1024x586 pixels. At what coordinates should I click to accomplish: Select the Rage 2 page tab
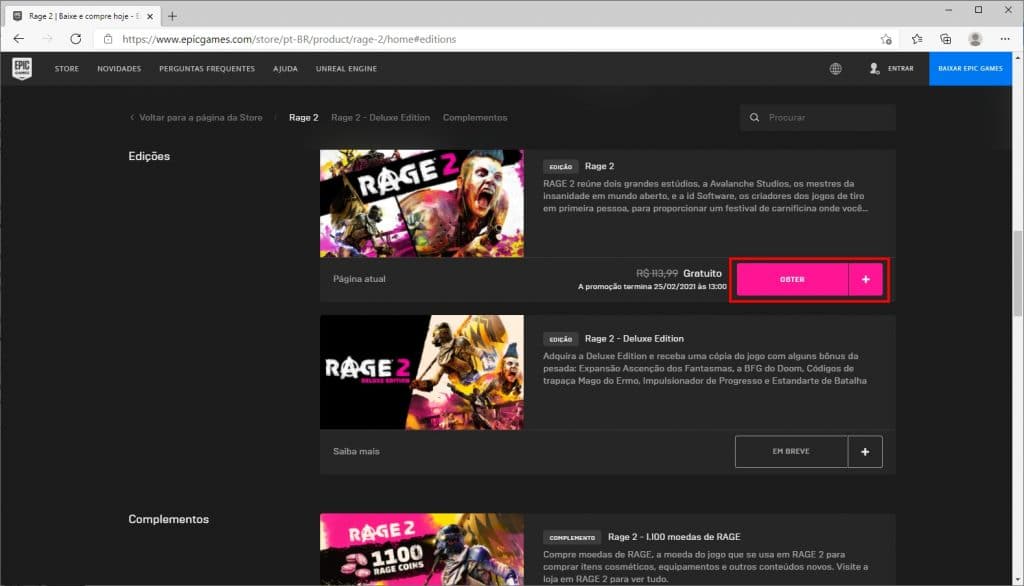[x=304, y=118]
